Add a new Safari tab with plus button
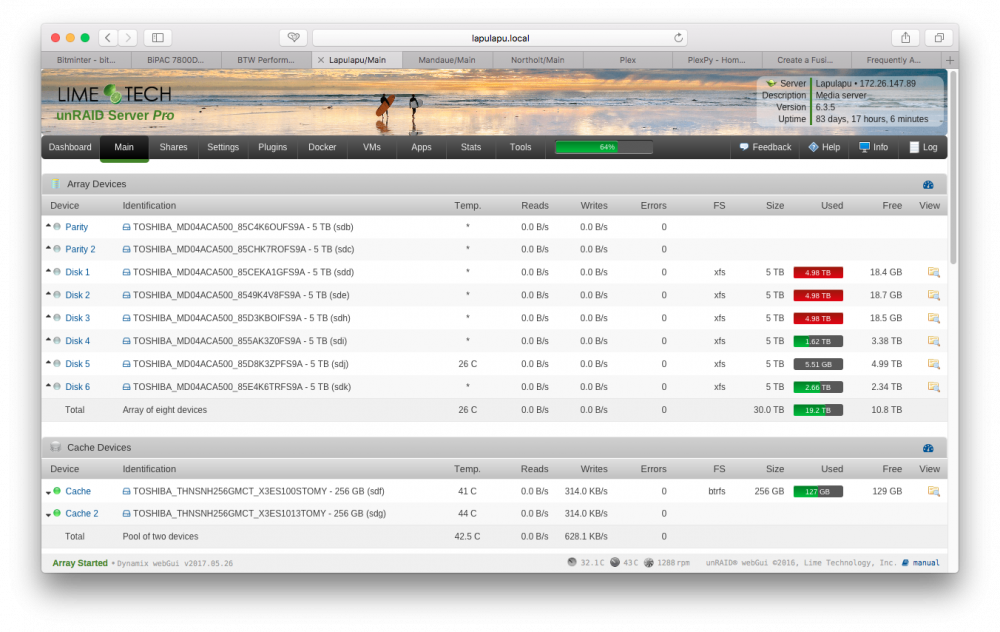The image size is (1000, 632). tap(950, 60)
